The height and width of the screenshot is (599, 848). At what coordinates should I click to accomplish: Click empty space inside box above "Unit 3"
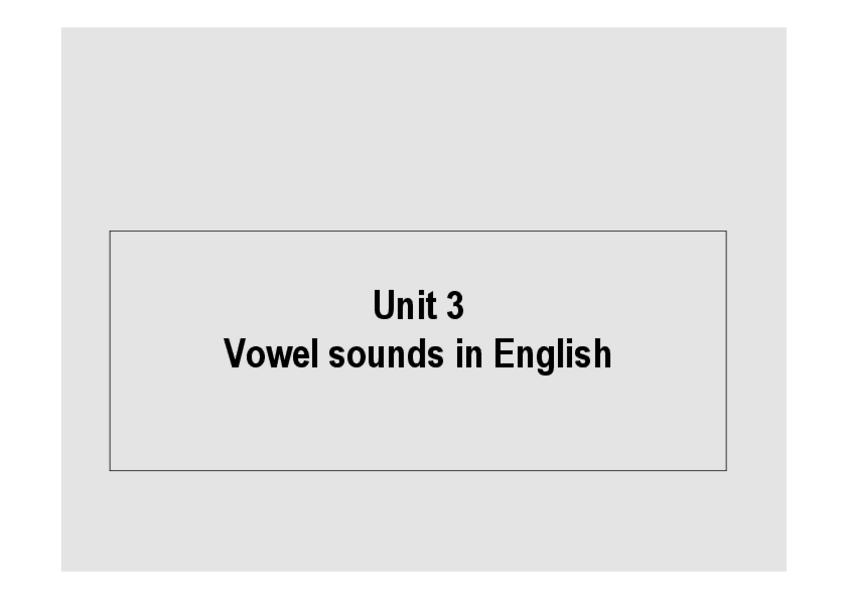[x=417, y=260]
